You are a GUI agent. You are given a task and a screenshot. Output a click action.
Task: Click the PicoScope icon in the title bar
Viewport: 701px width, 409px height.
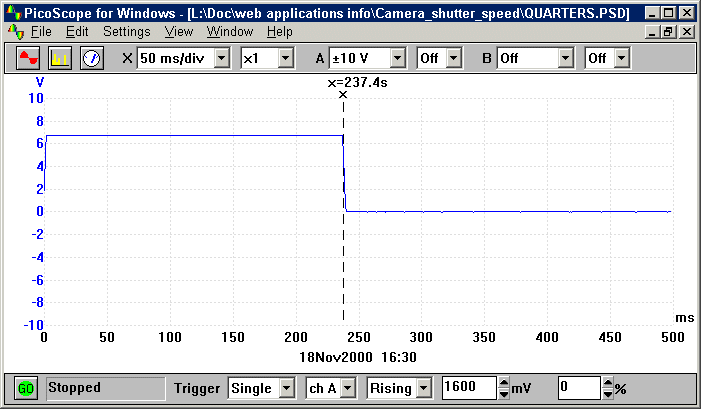click(12, 14)
